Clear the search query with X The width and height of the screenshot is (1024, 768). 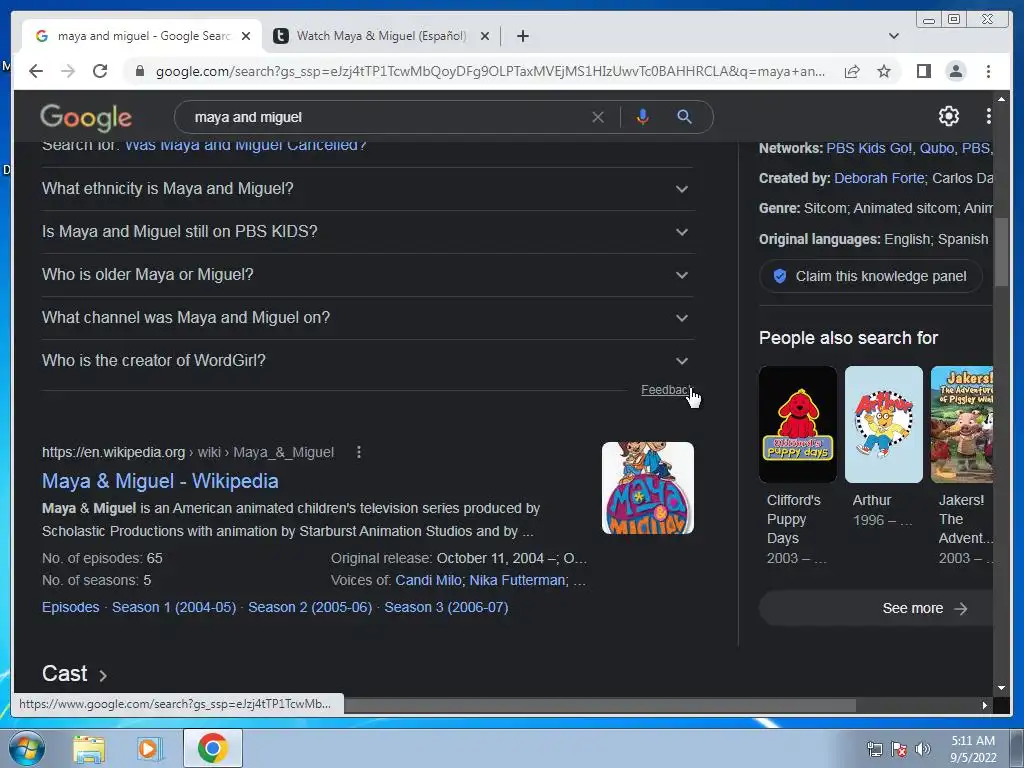coord(598,118)
